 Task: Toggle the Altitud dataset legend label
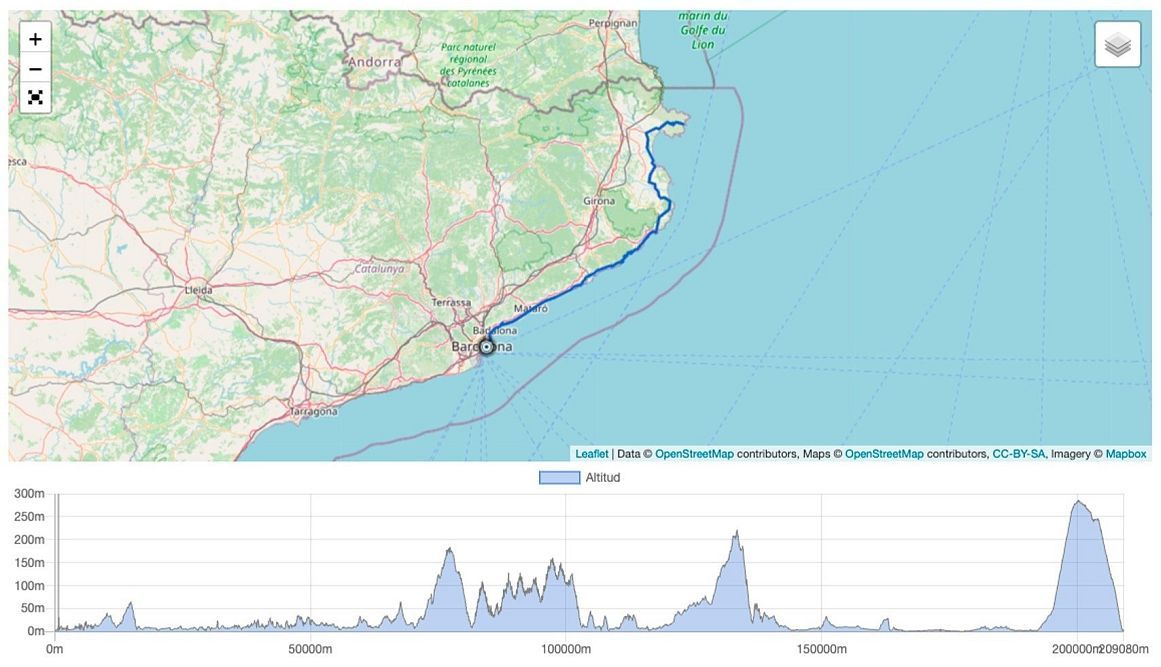tap(602, 478)
